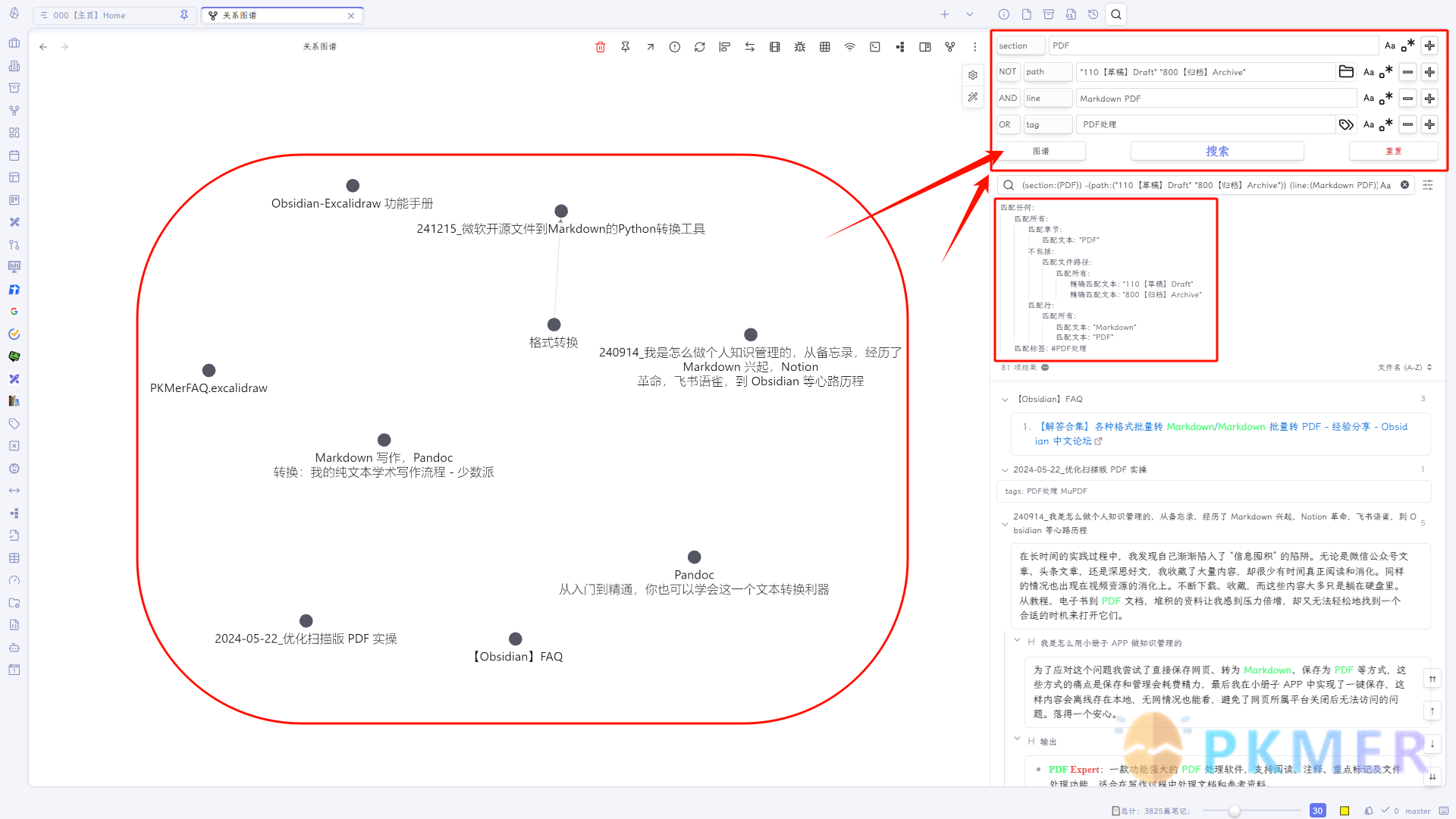Pin the graph view with pushpin icon
Image resolution: width=1456 pixels, height=819 pixels.
pyautogui.click(x=625, y=47)
